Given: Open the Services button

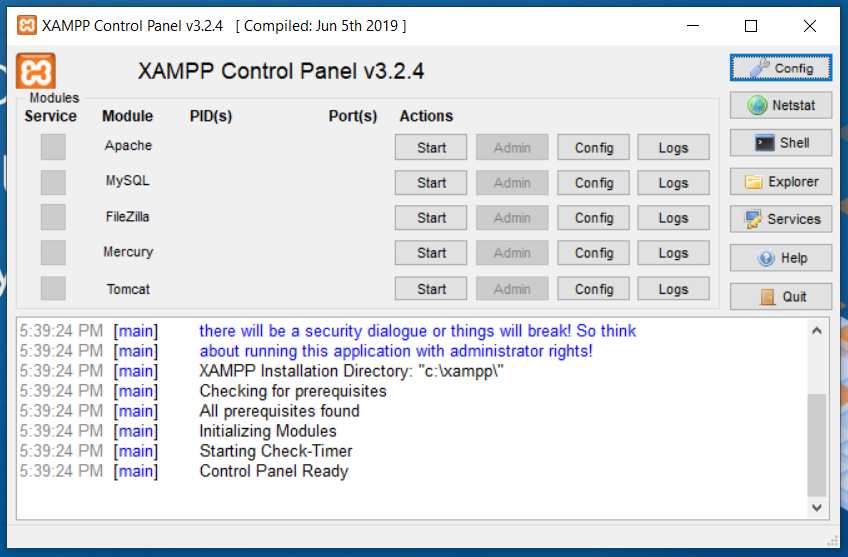Looking at the screenshot, I should tap(780, 219).
